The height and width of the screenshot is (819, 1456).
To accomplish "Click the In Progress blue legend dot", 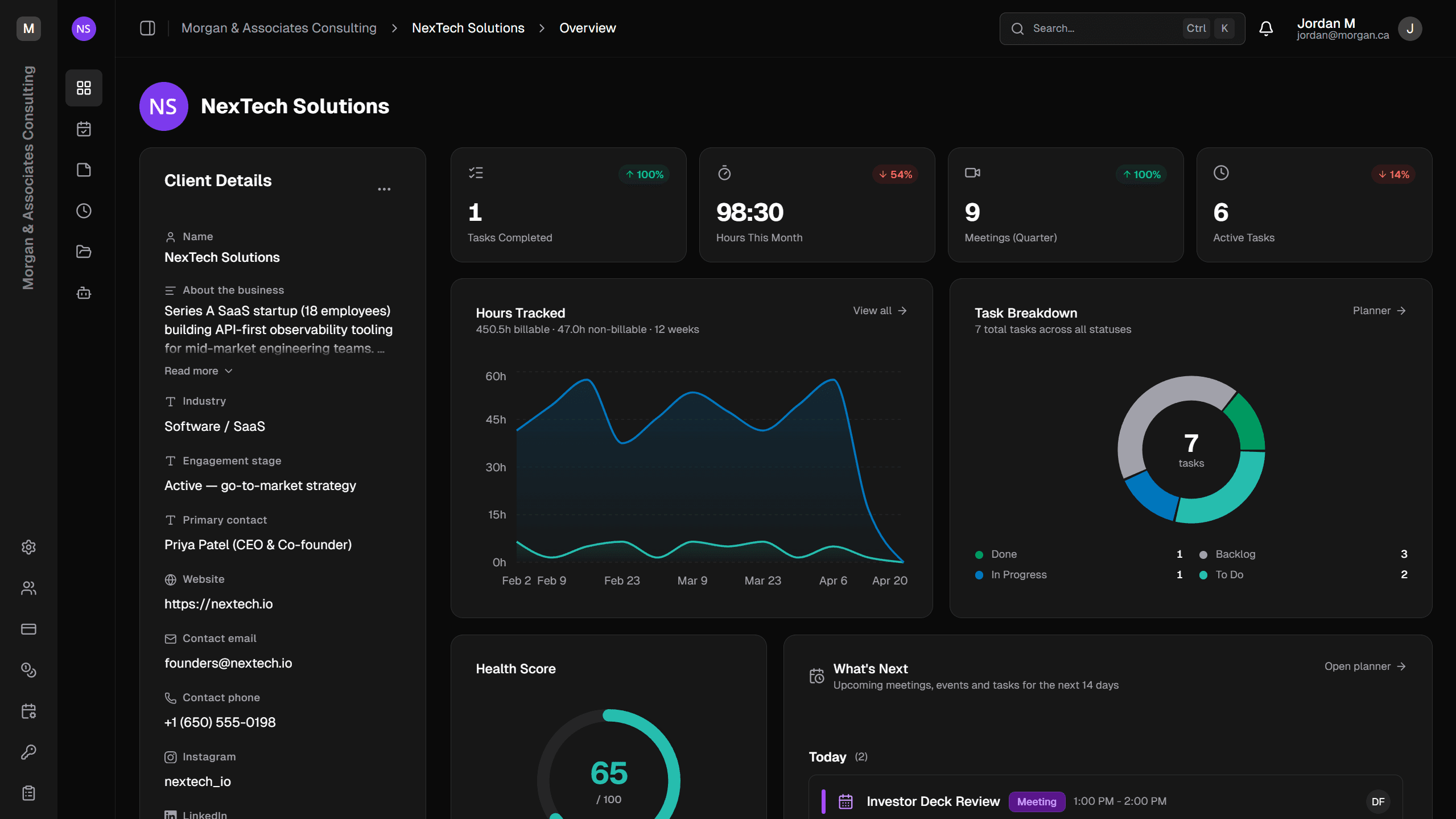I will [979, 575].
